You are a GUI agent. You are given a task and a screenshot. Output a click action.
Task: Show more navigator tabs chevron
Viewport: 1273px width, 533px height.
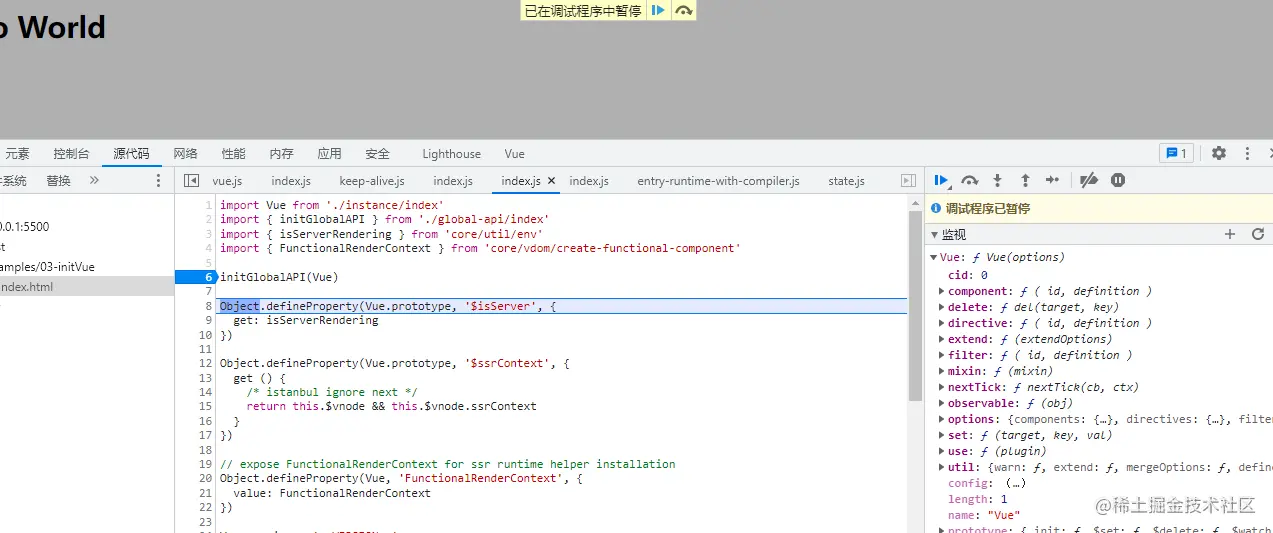[94, 180]
